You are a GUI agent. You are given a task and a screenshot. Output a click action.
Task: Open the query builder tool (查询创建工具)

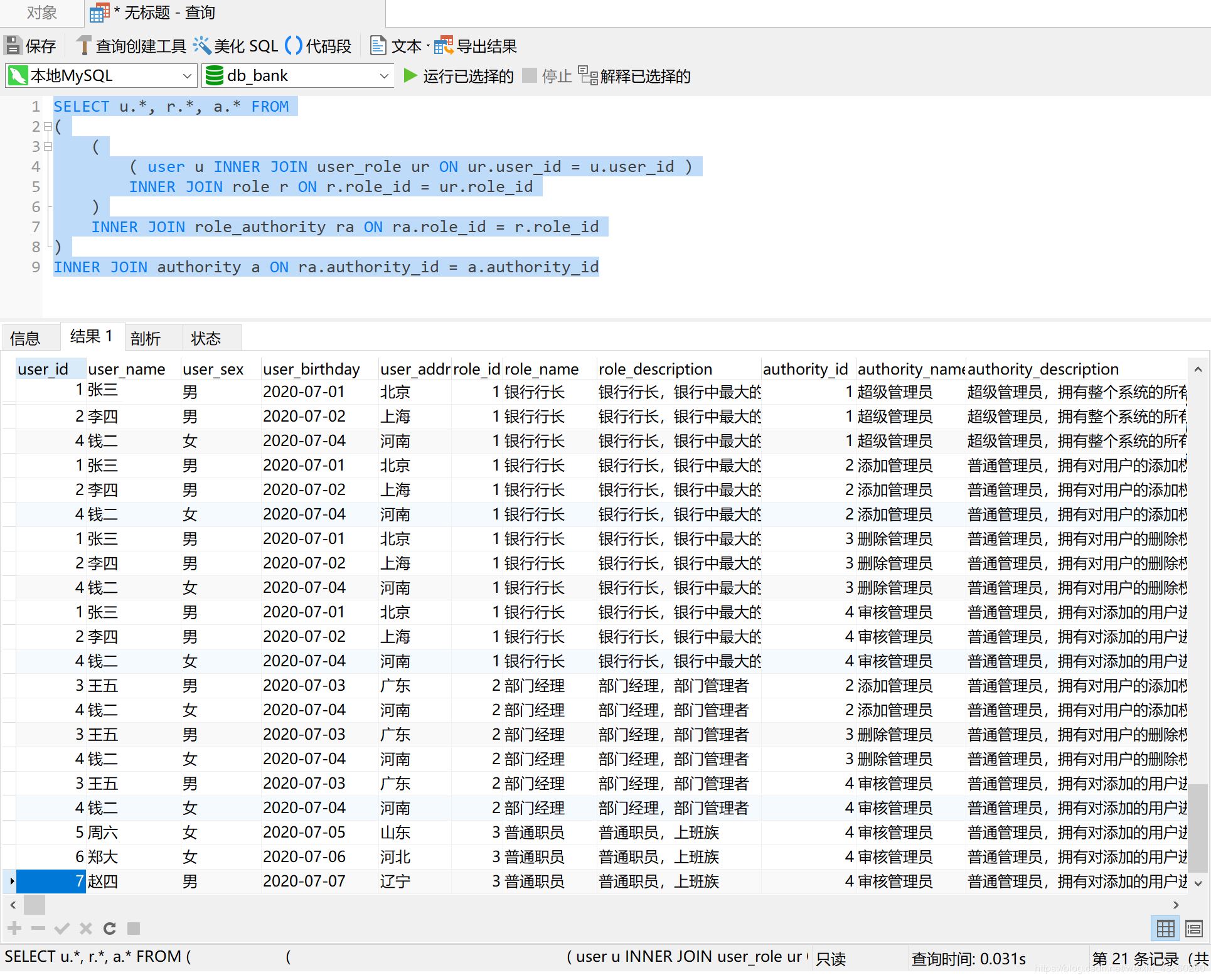(x=83, y=46)
